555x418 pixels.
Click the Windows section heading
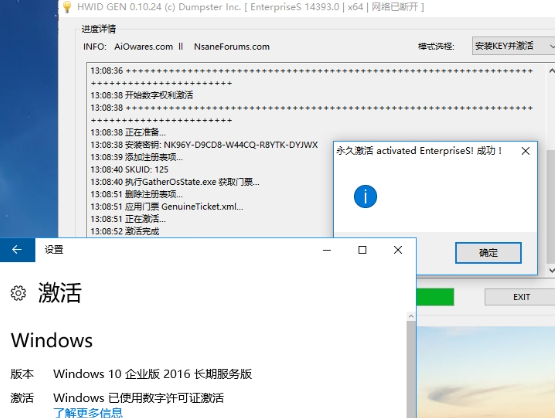(x=52, y=340)
